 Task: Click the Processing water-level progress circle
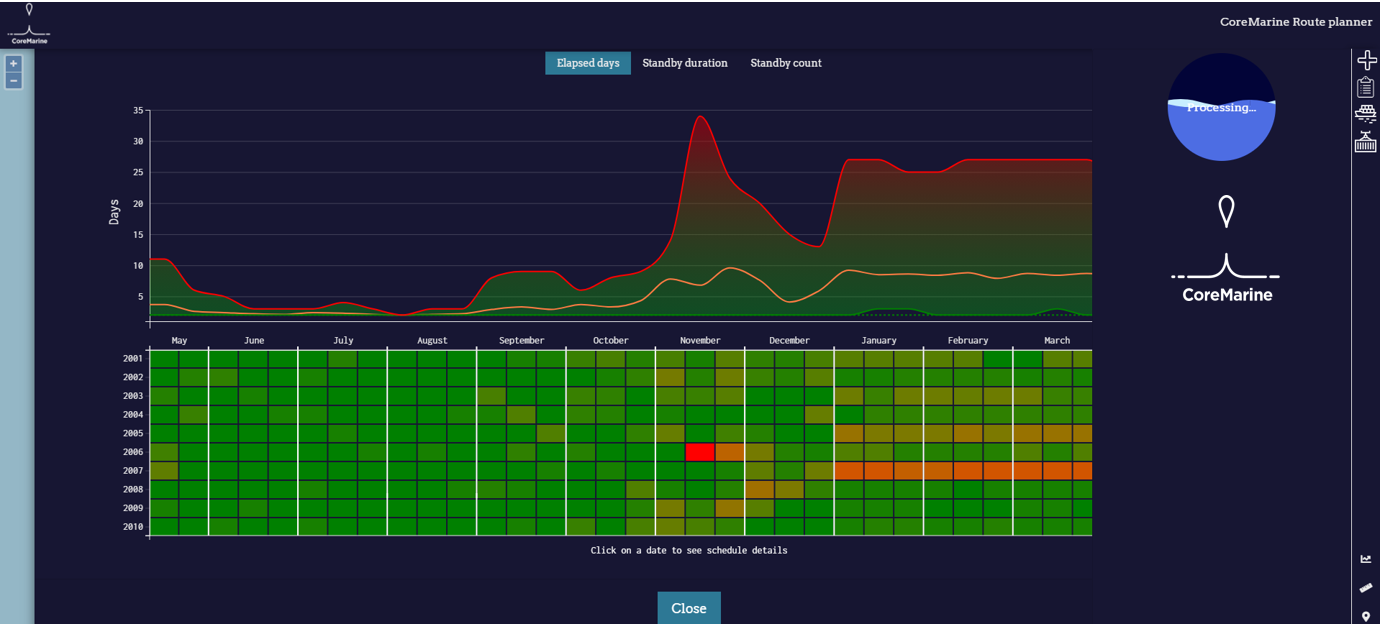tap(1222, 107)
